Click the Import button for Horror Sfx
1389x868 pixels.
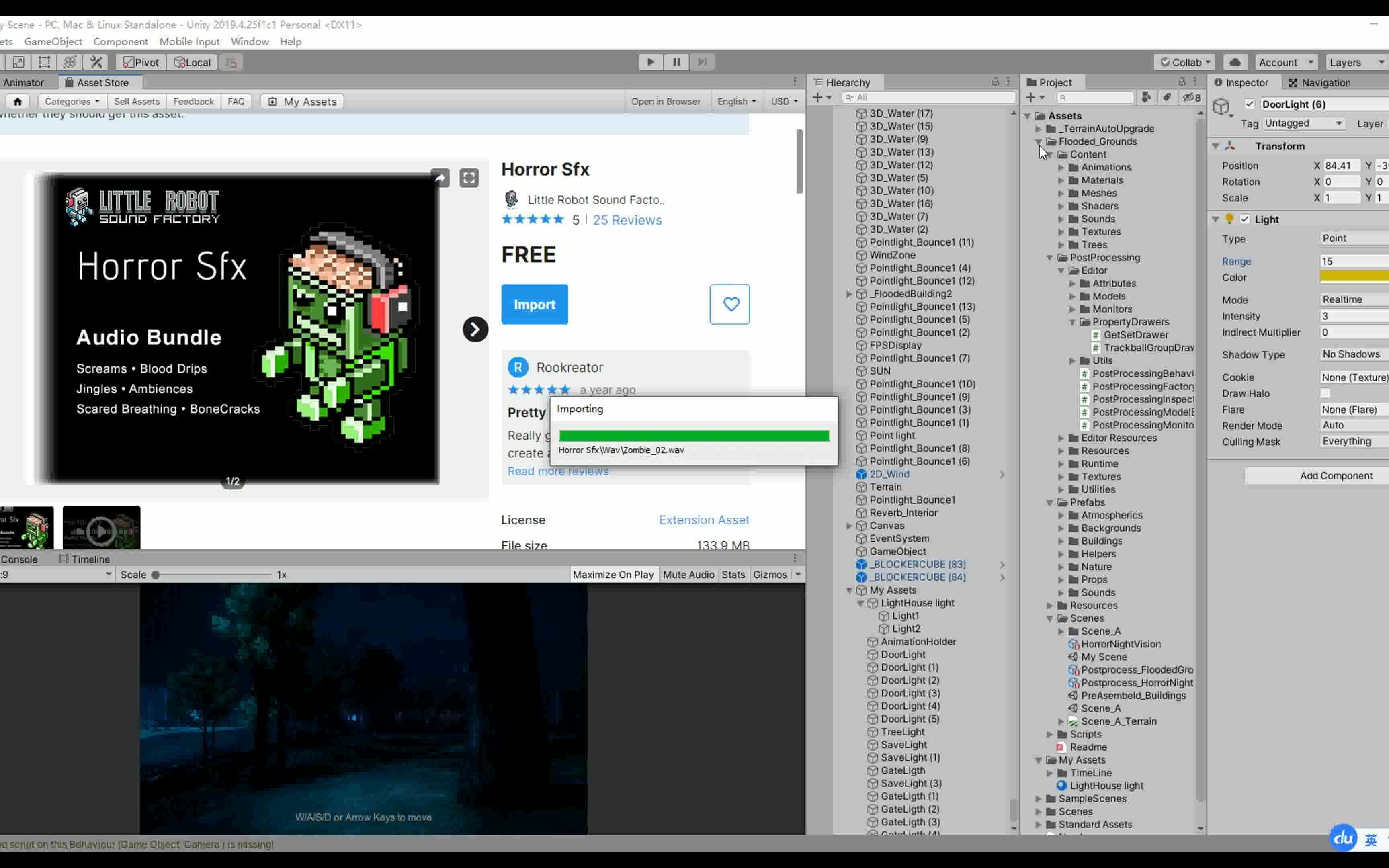[534, 304]
